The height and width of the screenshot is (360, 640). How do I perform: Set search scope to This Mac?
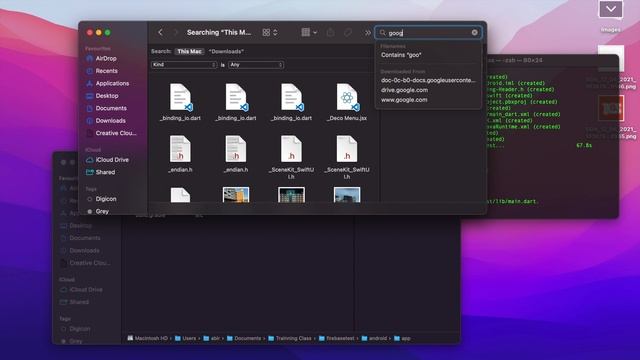pos(189,51)
